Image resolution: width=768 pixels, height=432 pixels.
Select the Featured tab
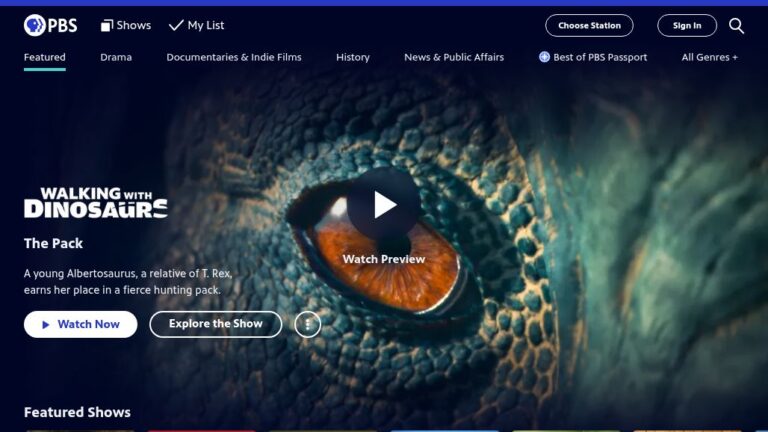coord(45,57)
